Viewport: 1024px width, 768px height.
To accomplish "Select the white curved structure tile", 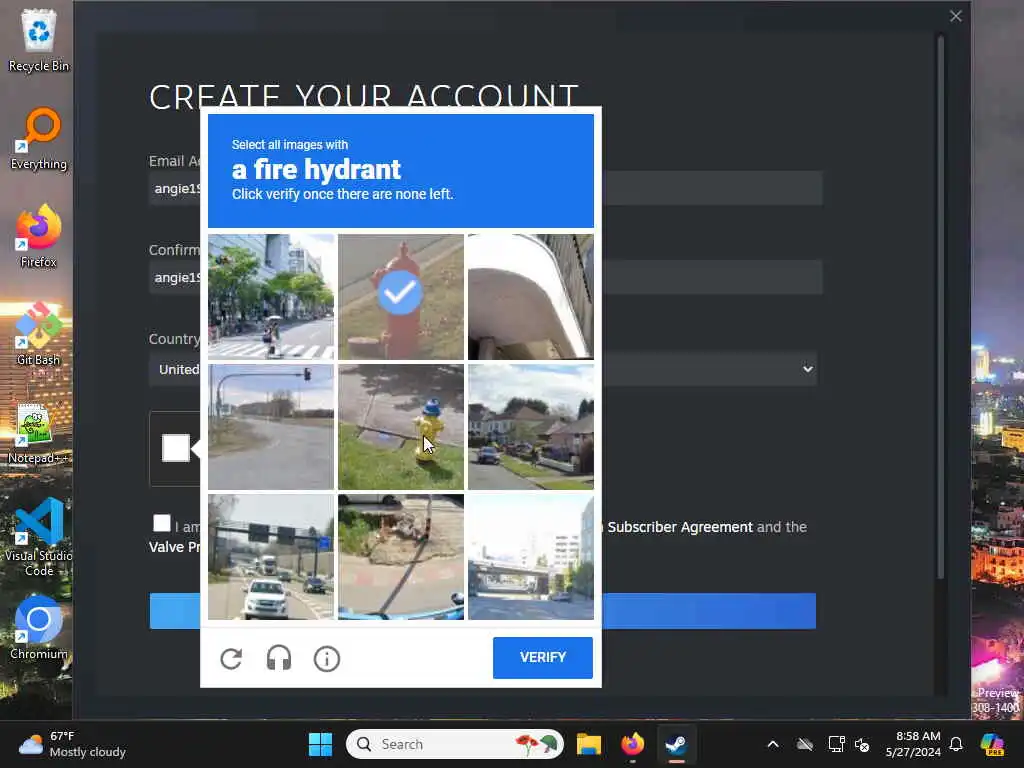I will click(x=531, y=297).
